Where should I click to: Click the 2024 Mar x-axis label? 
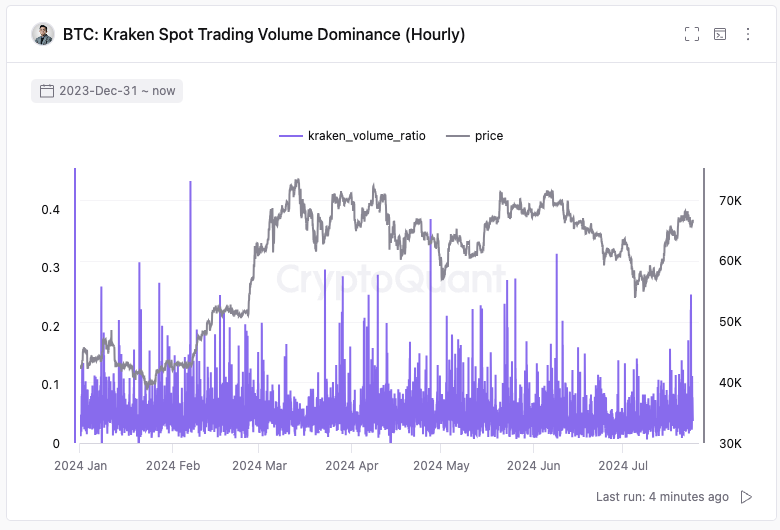259,465
